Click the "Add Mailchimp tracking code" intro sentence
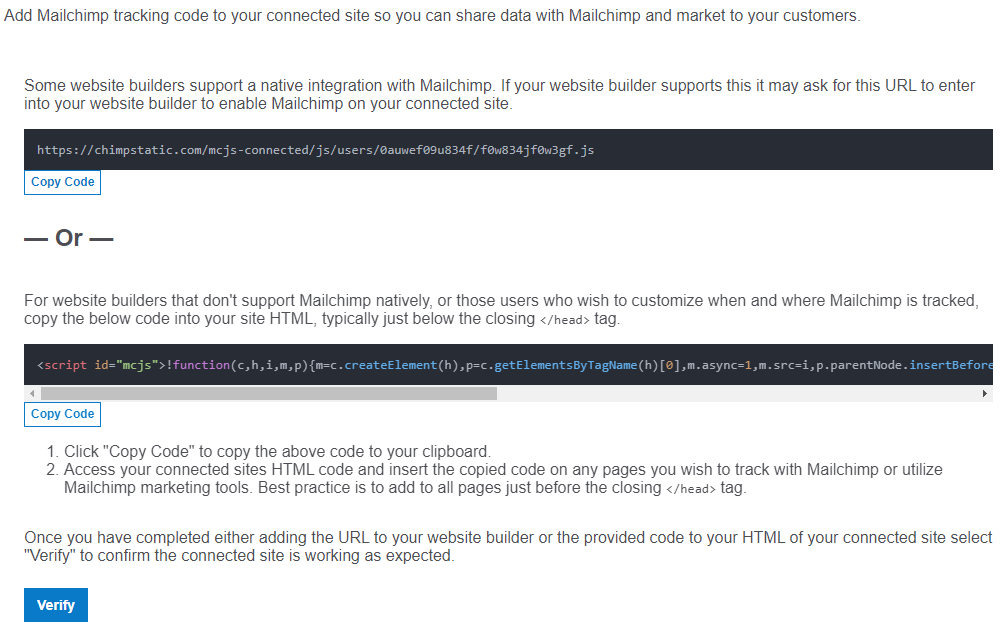The width and height of the screenshot is (1007, 639). click(432, 15)
